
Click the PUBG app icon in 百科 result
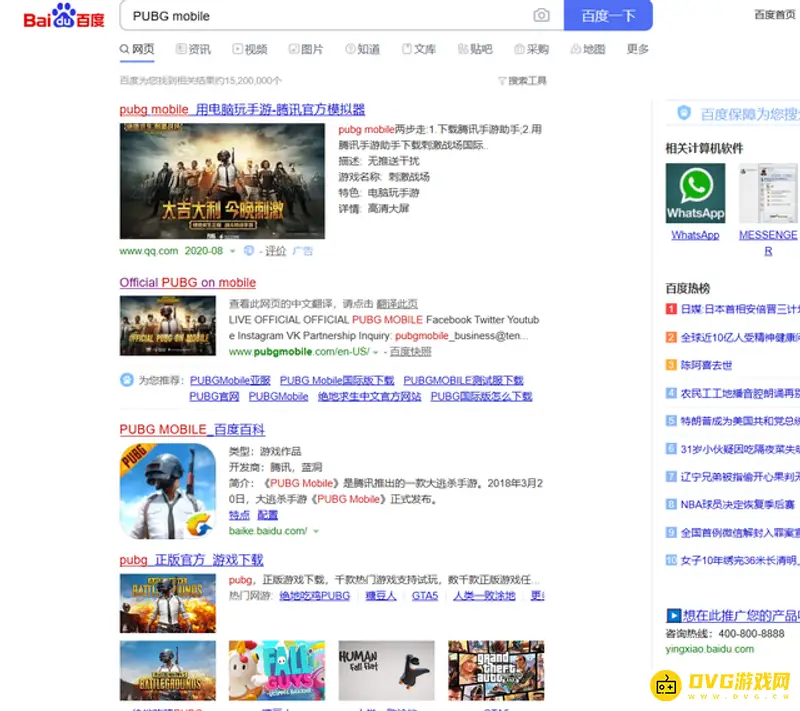click(x=168, y=491)
